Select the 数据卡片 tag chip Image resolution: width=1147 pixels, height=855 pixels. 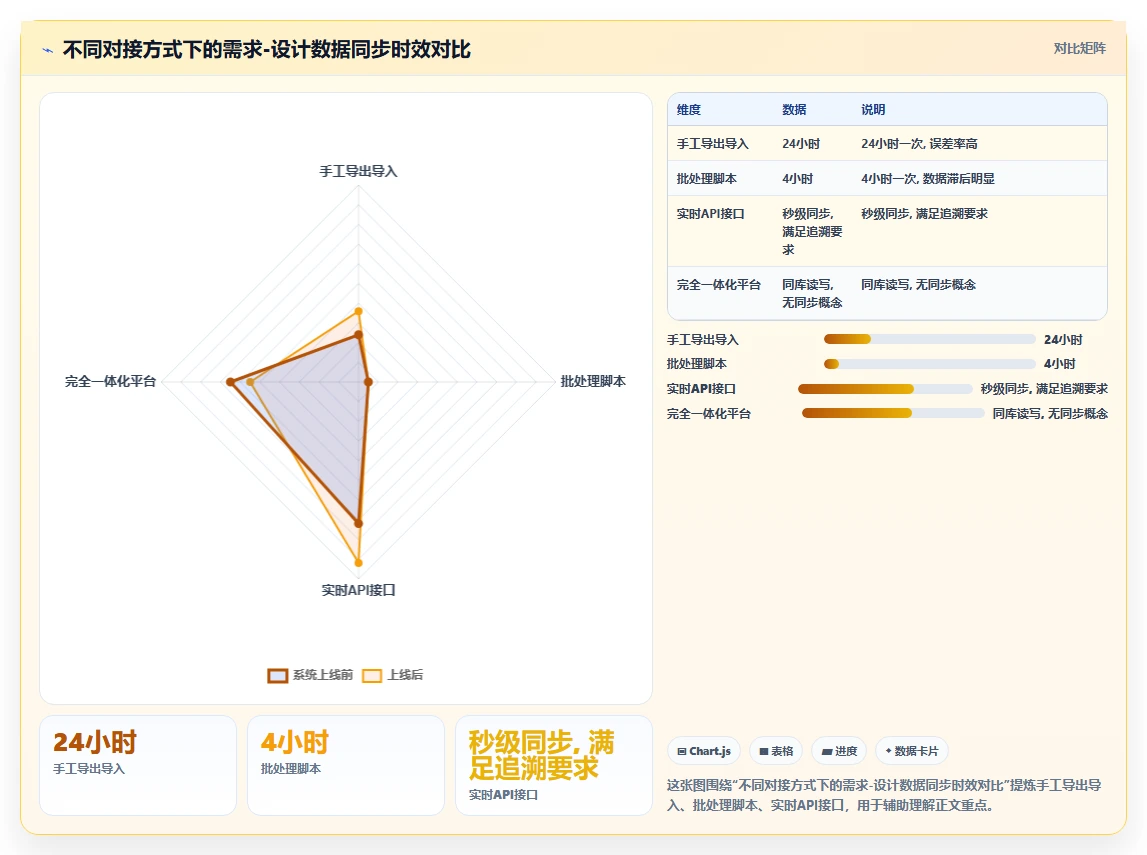[x=911, y=751]
